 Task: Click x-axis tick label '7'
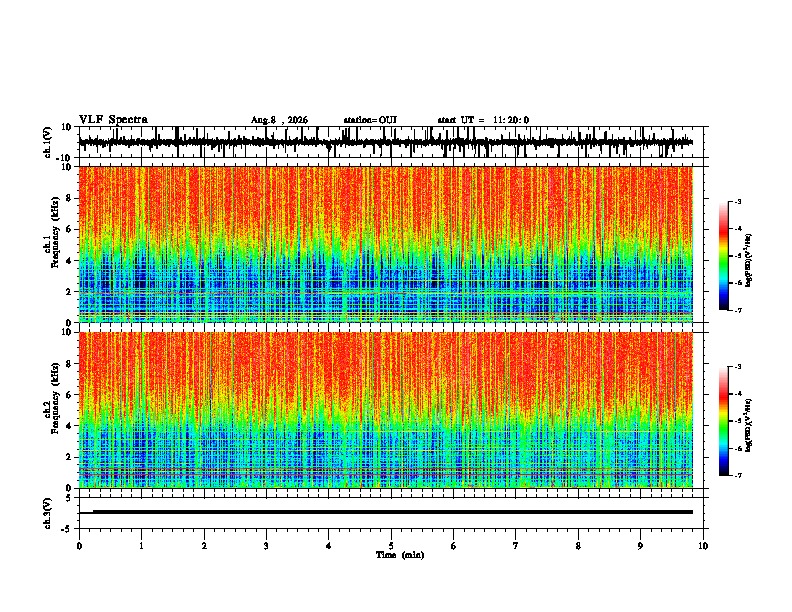point(516,546)
